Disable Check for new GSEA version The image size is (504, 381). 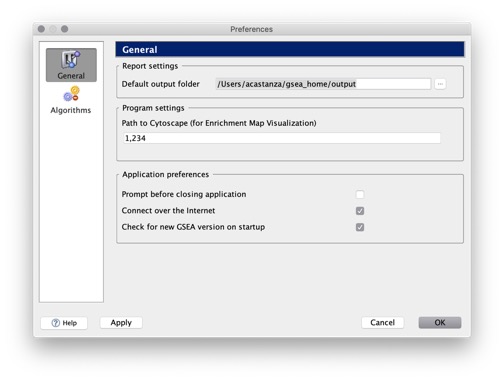pyautogui.click(x=360, y=227)
